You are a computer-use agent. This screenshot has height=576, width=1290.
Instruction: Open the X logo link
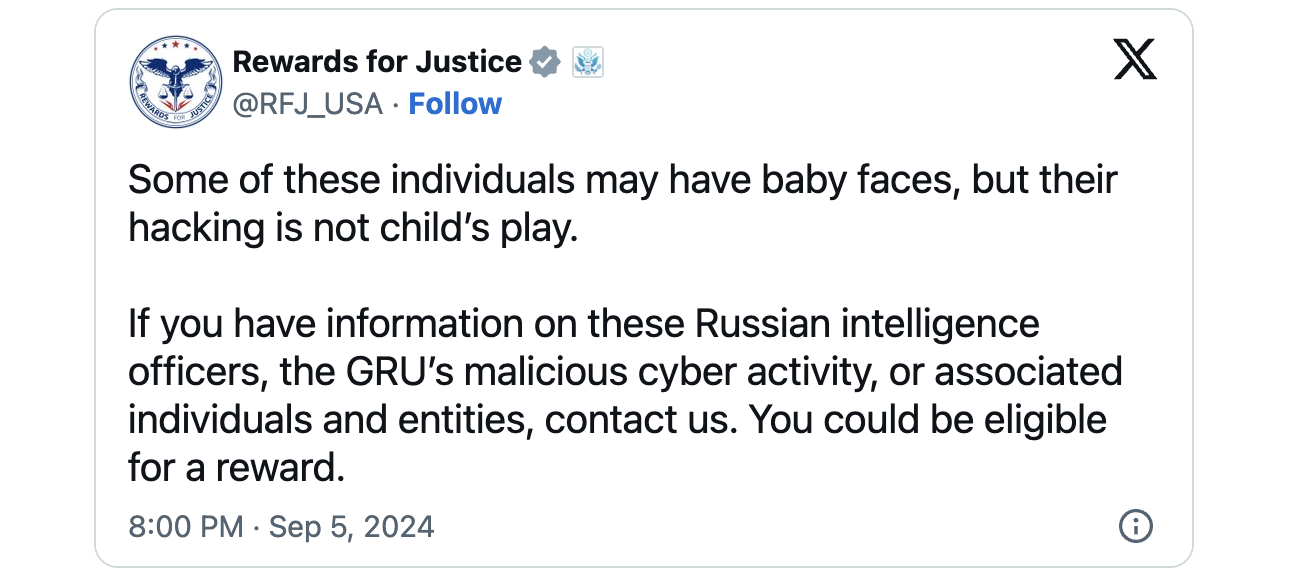(1135, 61)
